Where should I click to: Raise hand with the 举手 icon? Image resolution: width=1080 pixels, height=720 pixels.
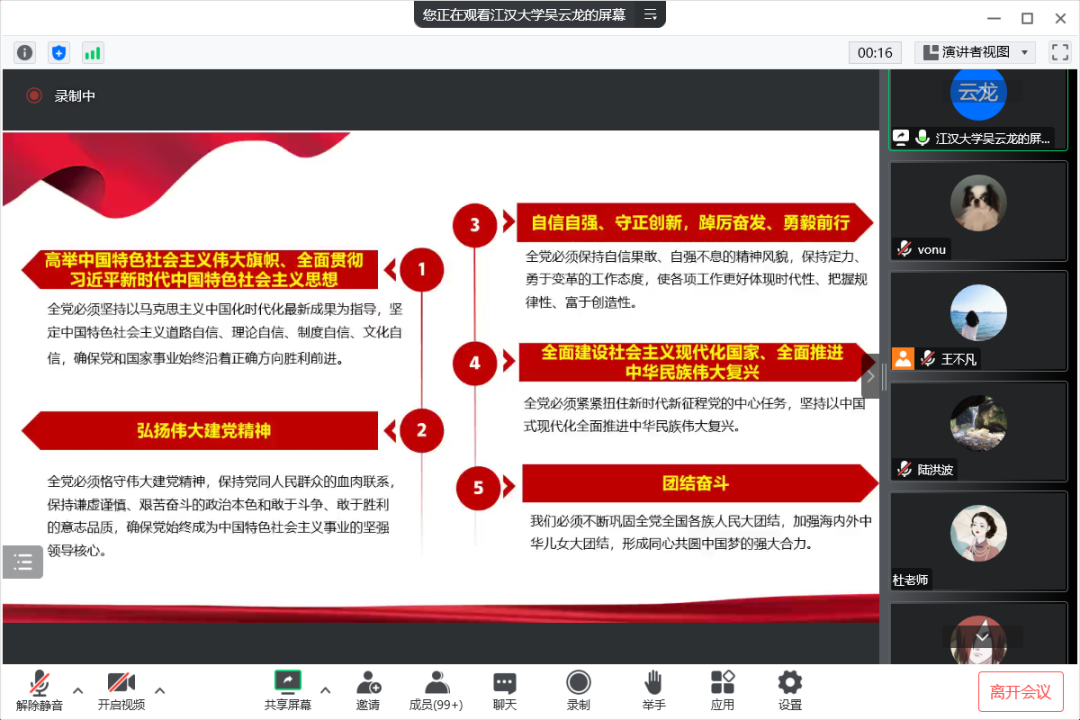click(x=653, y=689)
